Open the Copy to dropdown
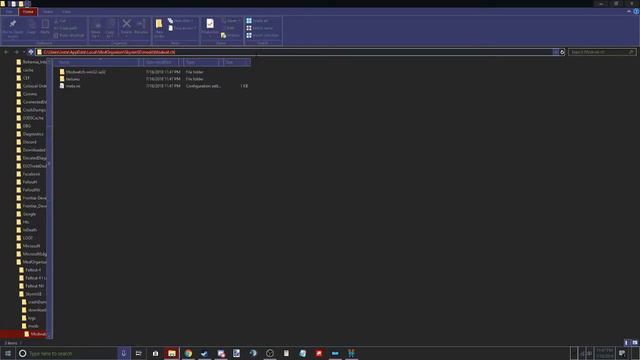 [x=110, y=29]
